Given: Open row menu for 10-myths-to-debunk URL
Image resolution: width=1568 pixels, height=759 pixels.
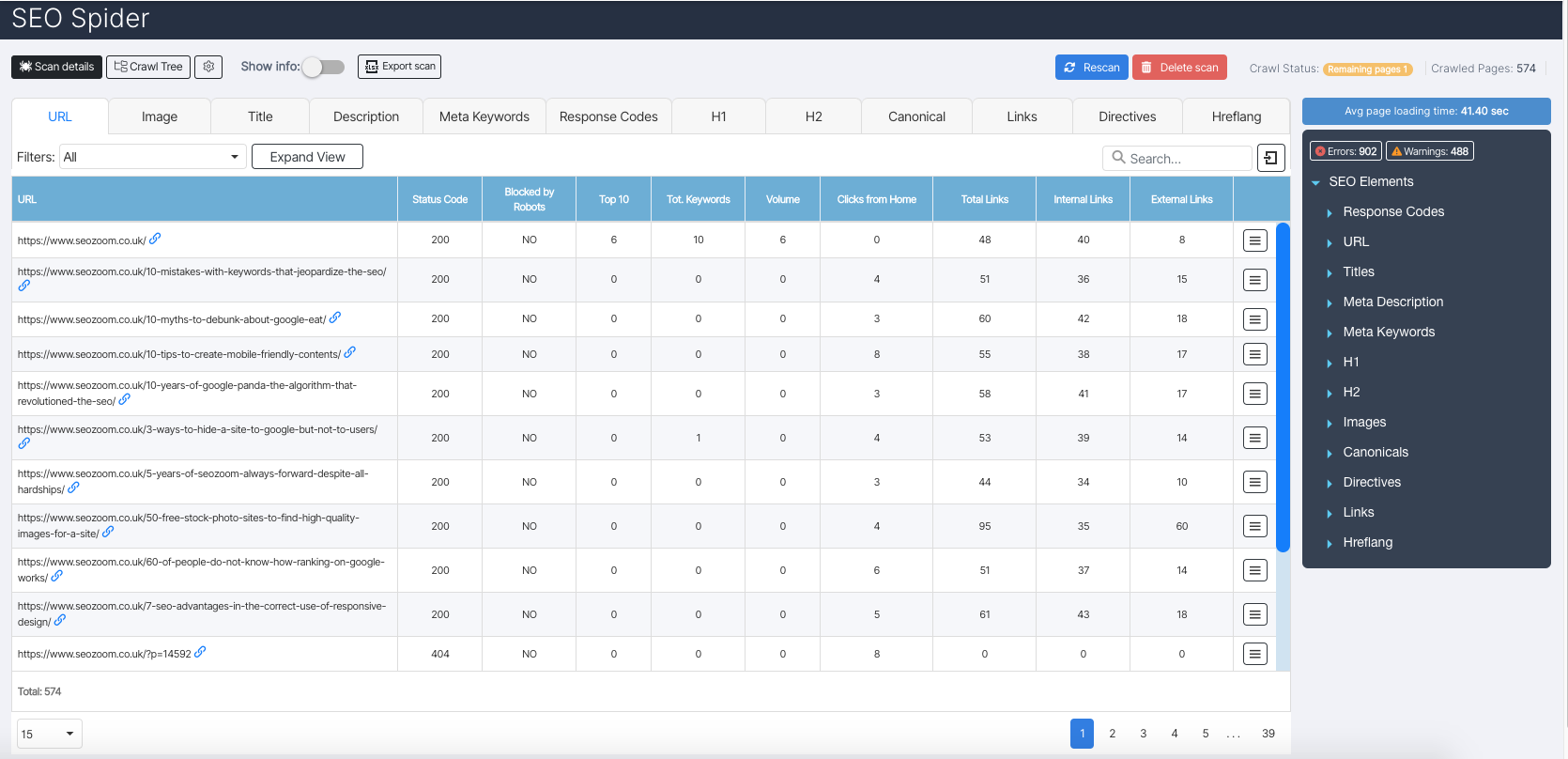Looking at the screenshot, I should tap(1254, 319).
